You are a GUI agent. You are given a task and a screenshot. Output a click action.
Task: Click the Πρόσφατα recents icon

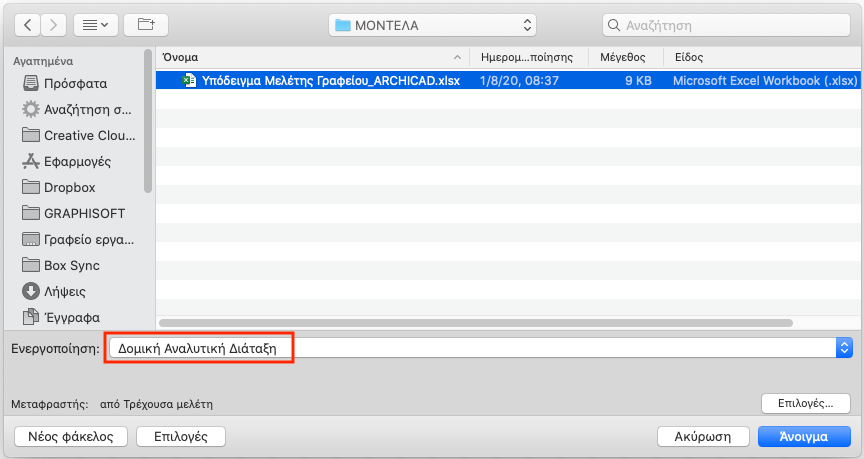point(31,83)
